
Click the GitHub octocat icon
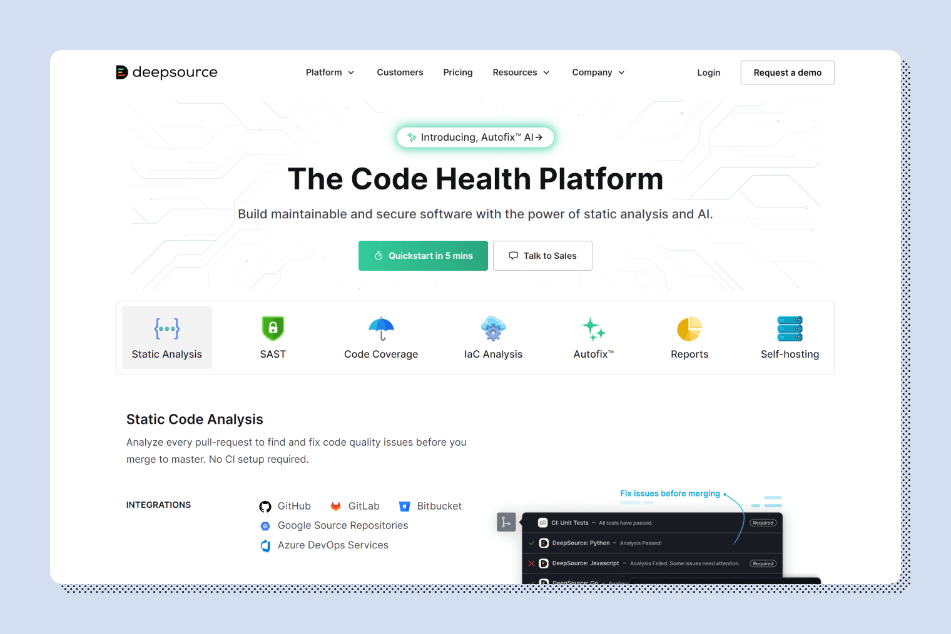tap(265, 507)
